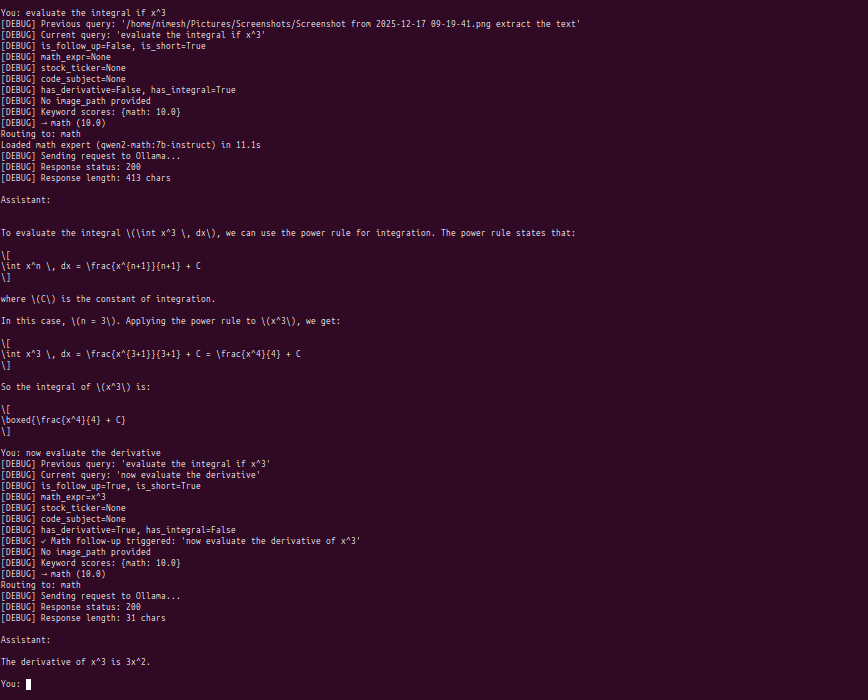
Task: Click the first line 'You: evaluate the integral if x^3'
Action: tap(83, 13)
